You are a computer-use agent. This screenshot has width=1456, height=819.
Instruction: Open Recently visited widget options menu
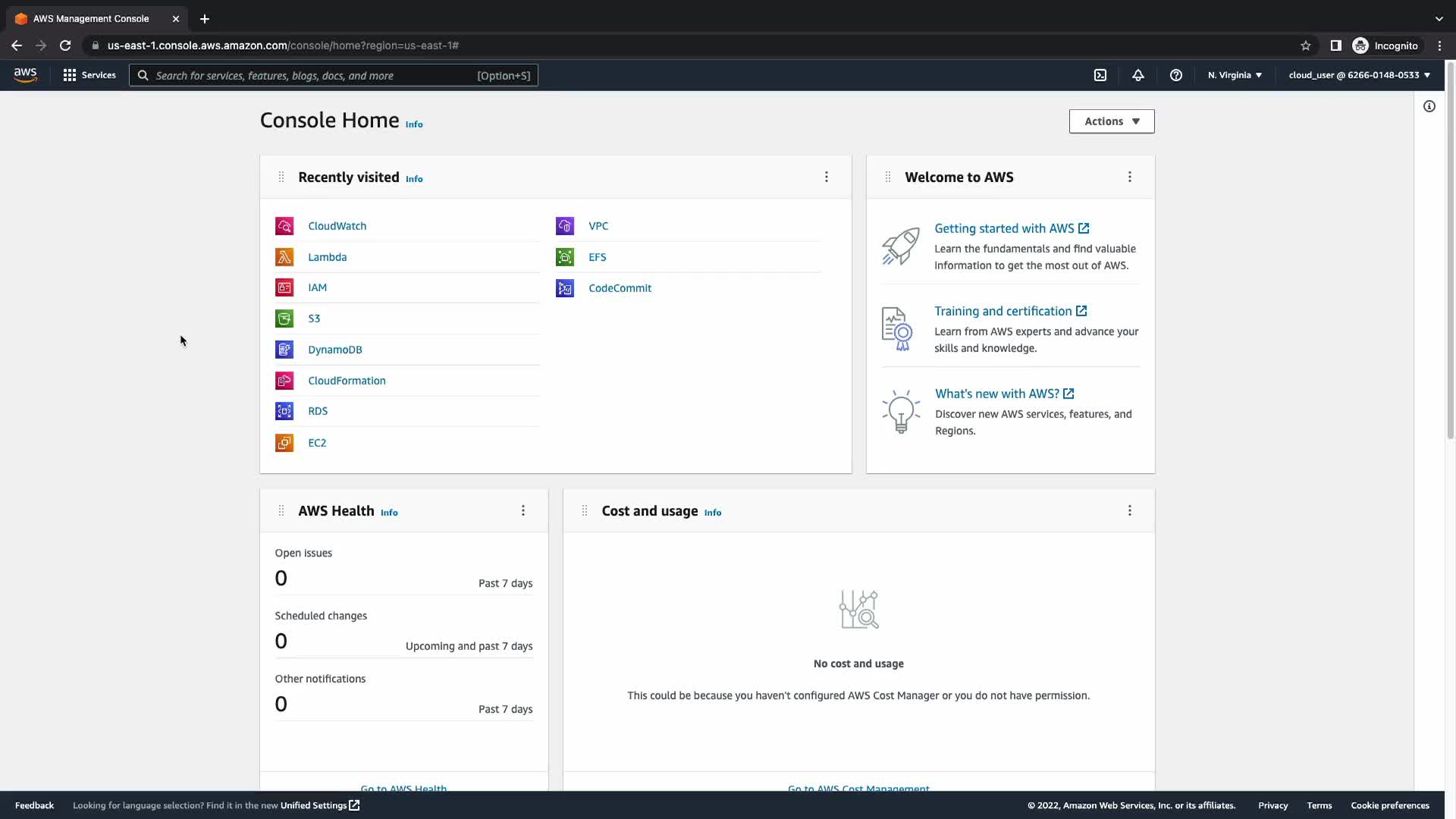pos(827,177)
